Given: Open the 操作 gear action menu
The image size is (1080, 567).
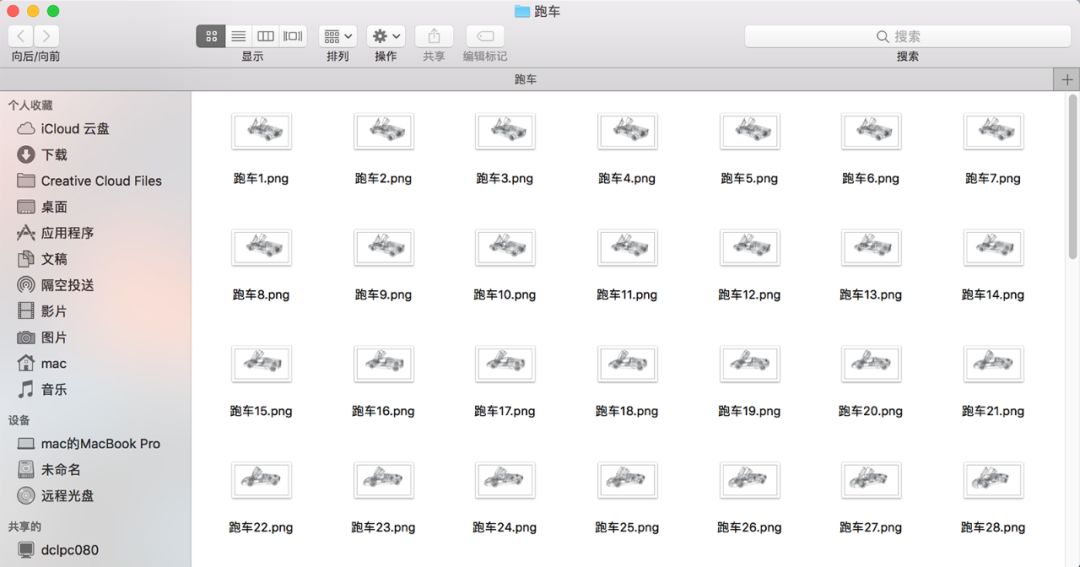Looking at the screenshot, I should coord(386,36).
